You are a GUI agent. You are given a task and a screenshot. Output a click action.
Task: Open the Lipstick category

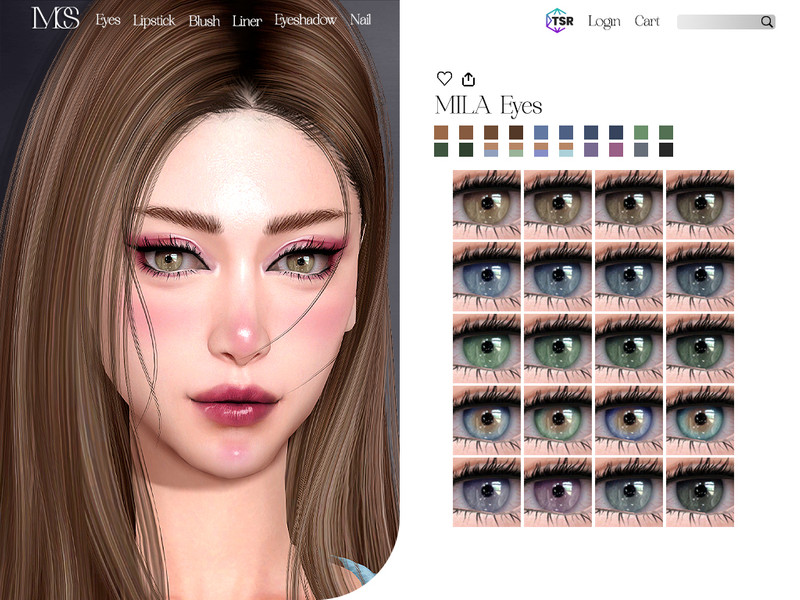point(154,20)
